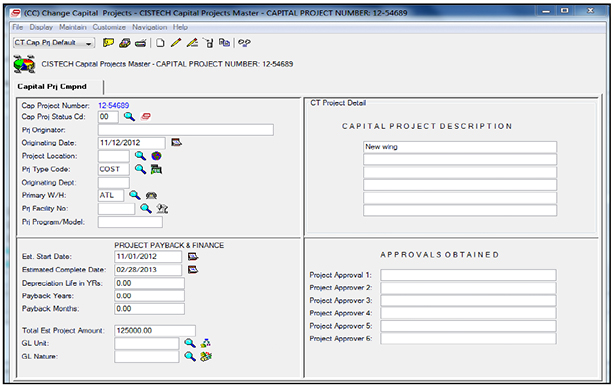Open the CT Cap Prj Default dropdown
615x389 pixels.
pos(54,43)
